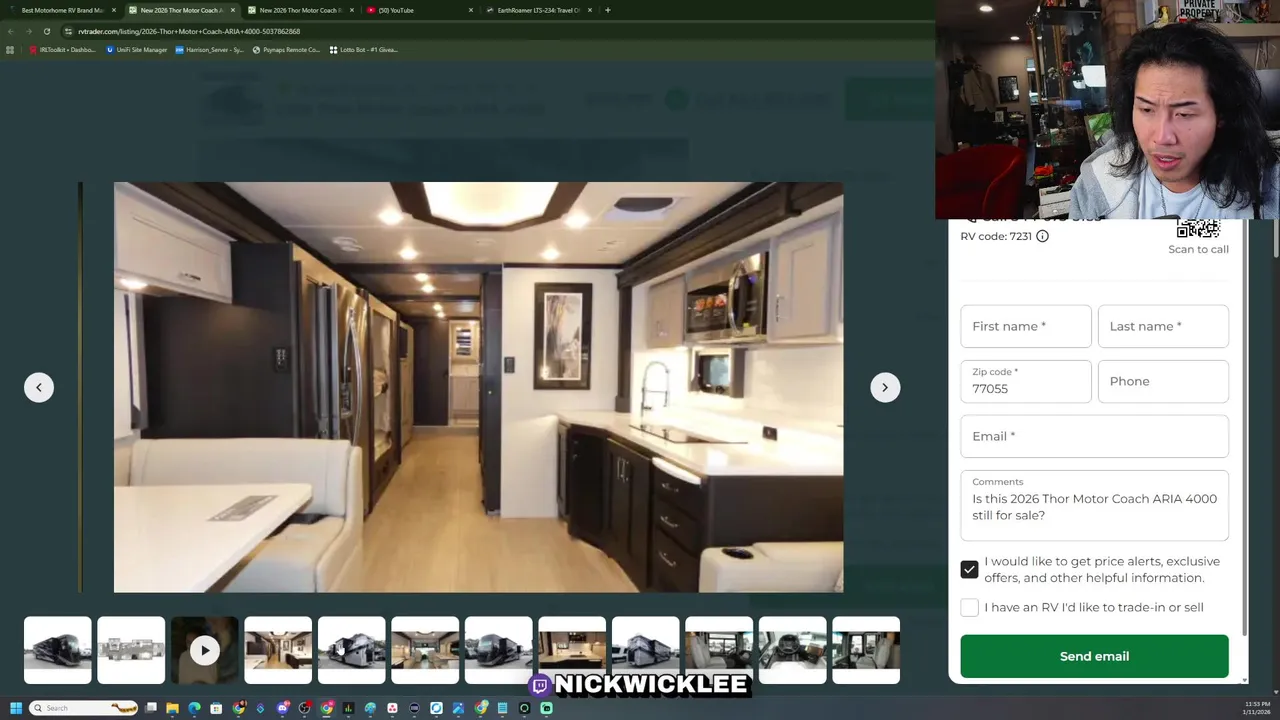Click the Scan to call QR code
The width and height of the screenshot is (1280, 720).
click(1198, 229)
